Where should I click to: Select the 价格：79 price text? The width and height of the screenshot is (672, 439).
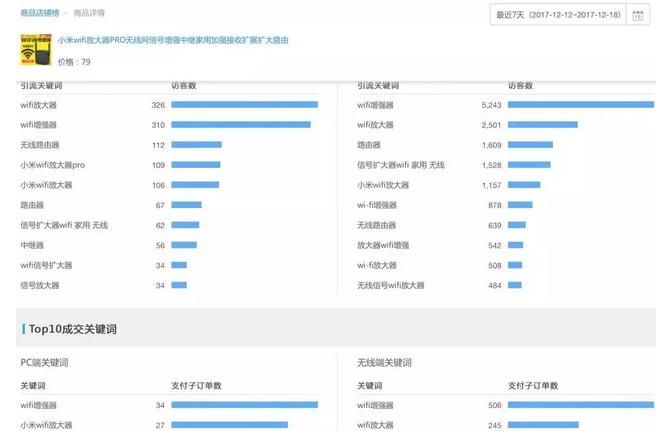pos(74,62)
